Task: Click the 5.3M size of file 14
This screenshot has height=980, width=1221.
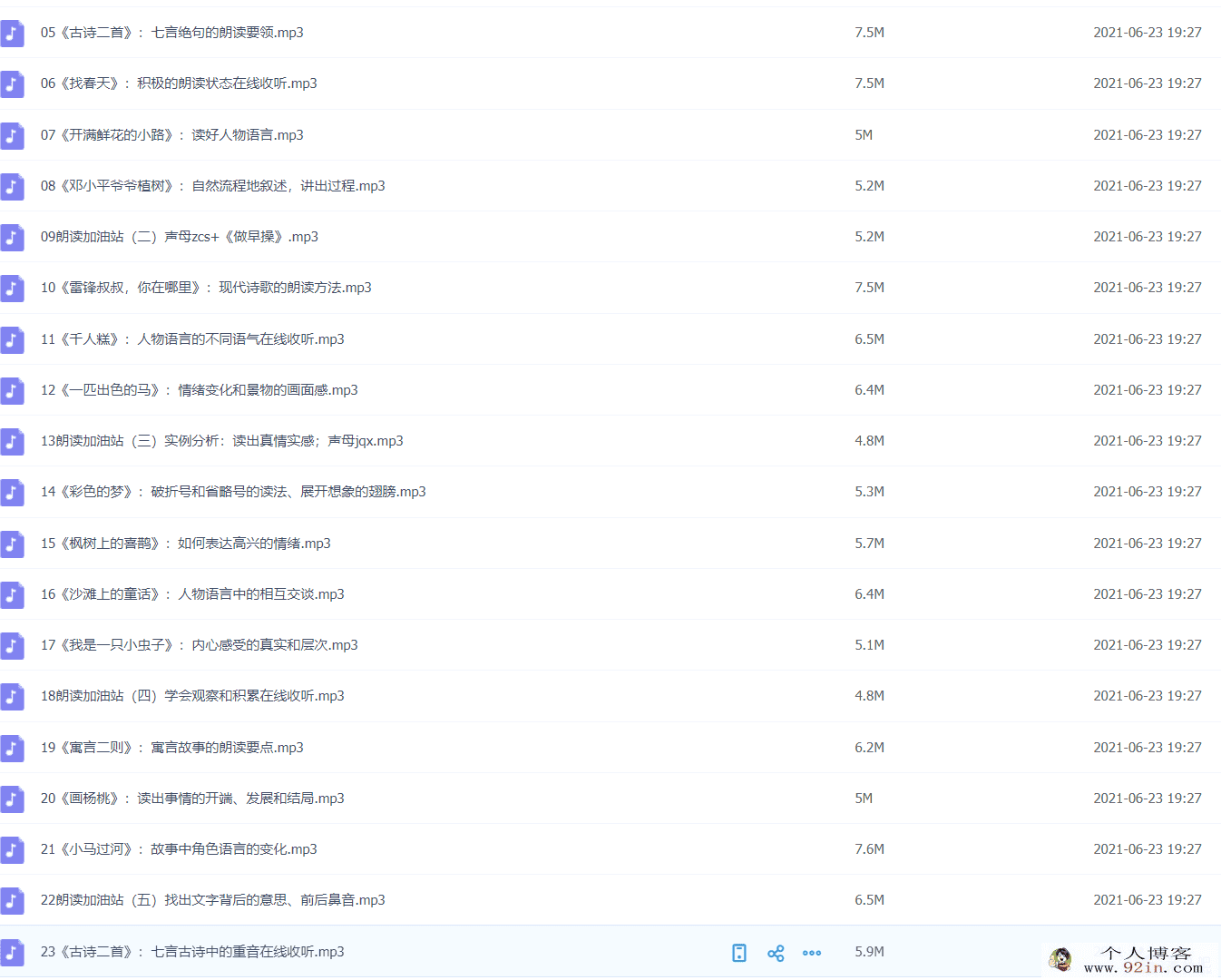Action: (869, 492)
